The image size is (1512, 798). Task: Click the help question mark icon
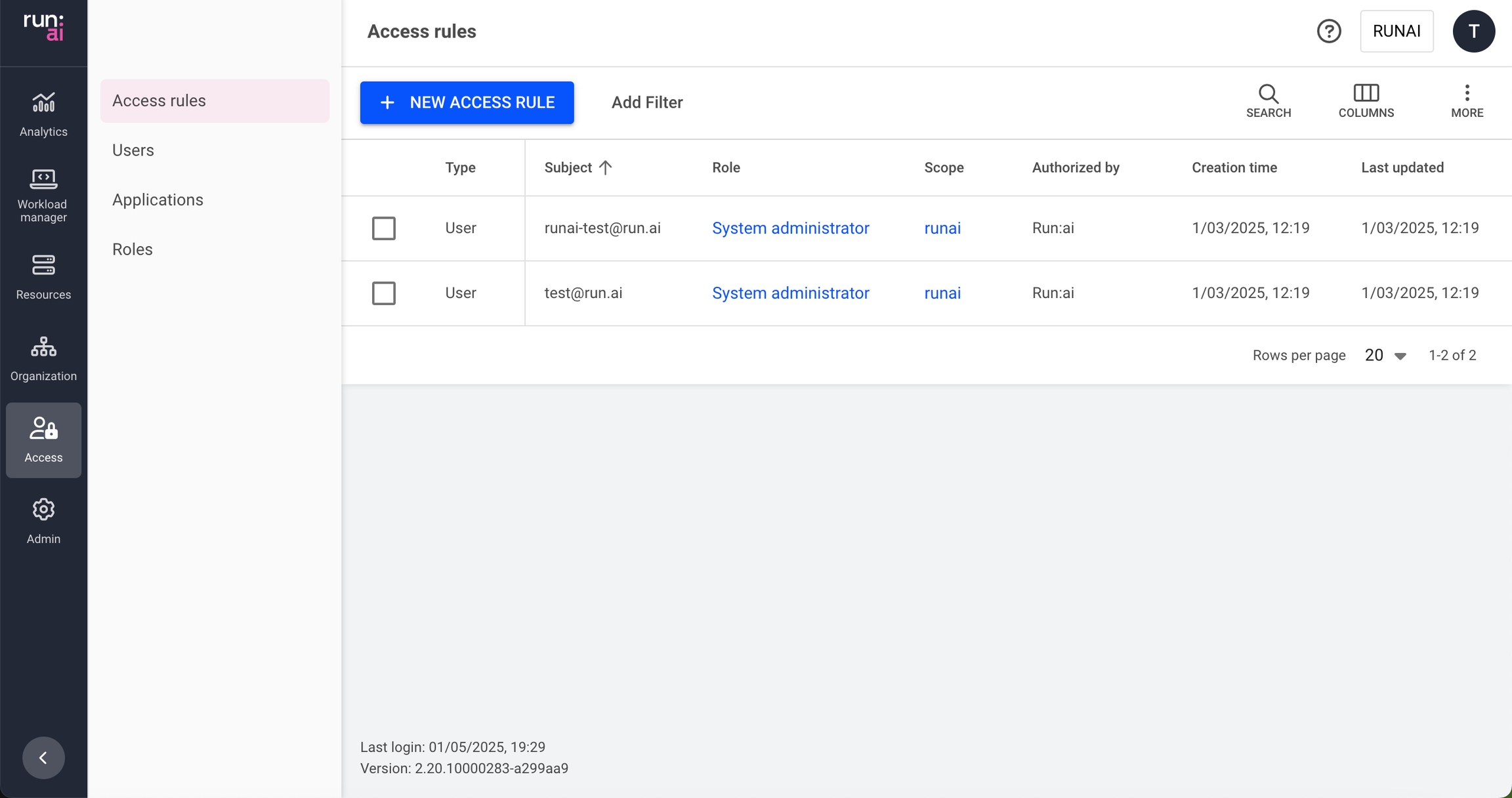click(x=1329, y=31)
